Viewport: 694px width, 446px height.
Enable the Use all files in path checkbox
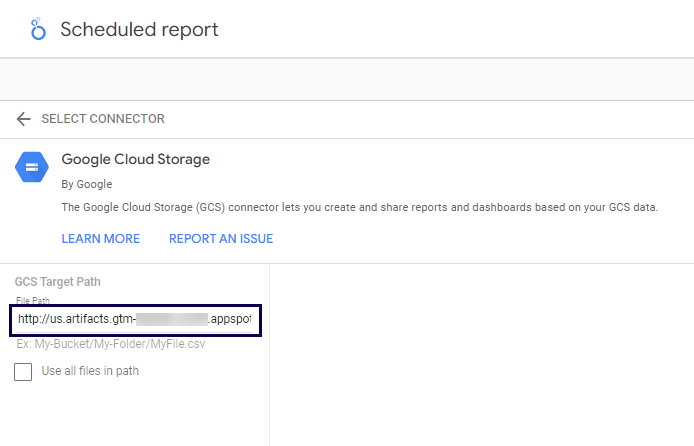tap(23, 372)
